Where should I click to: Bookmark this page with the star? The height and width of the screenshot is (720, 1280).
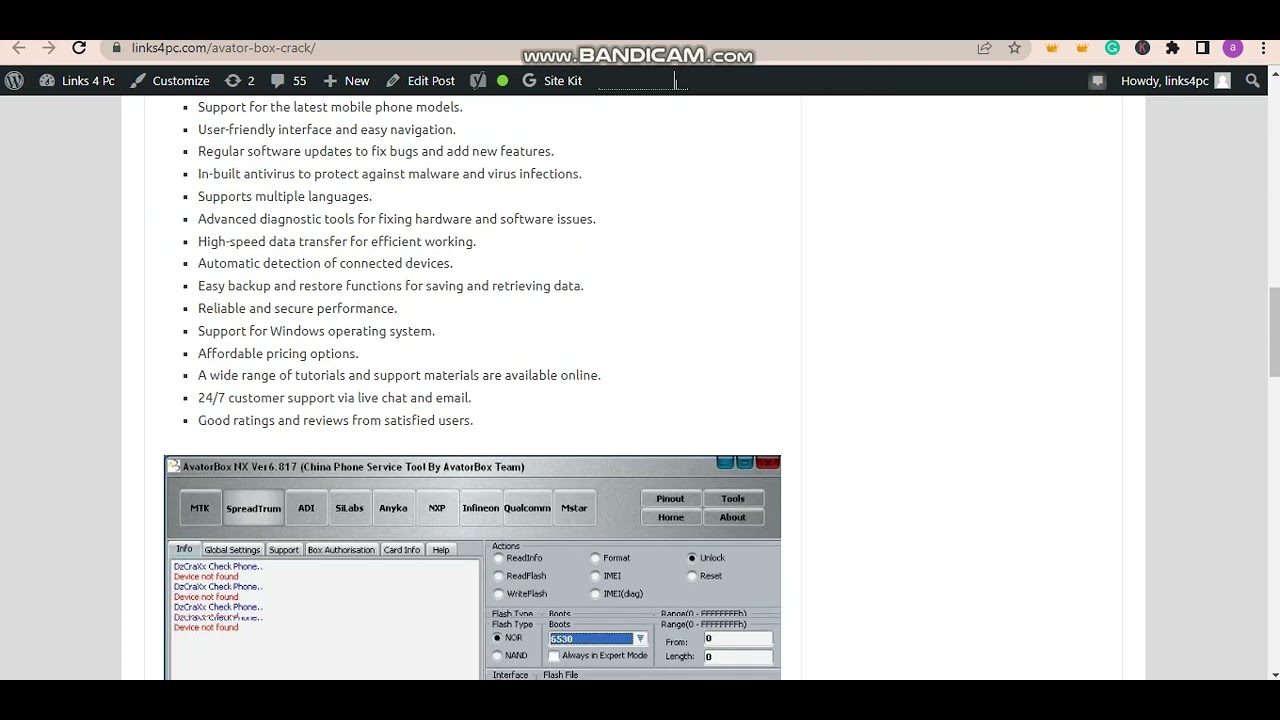(x=1014, y=48)
